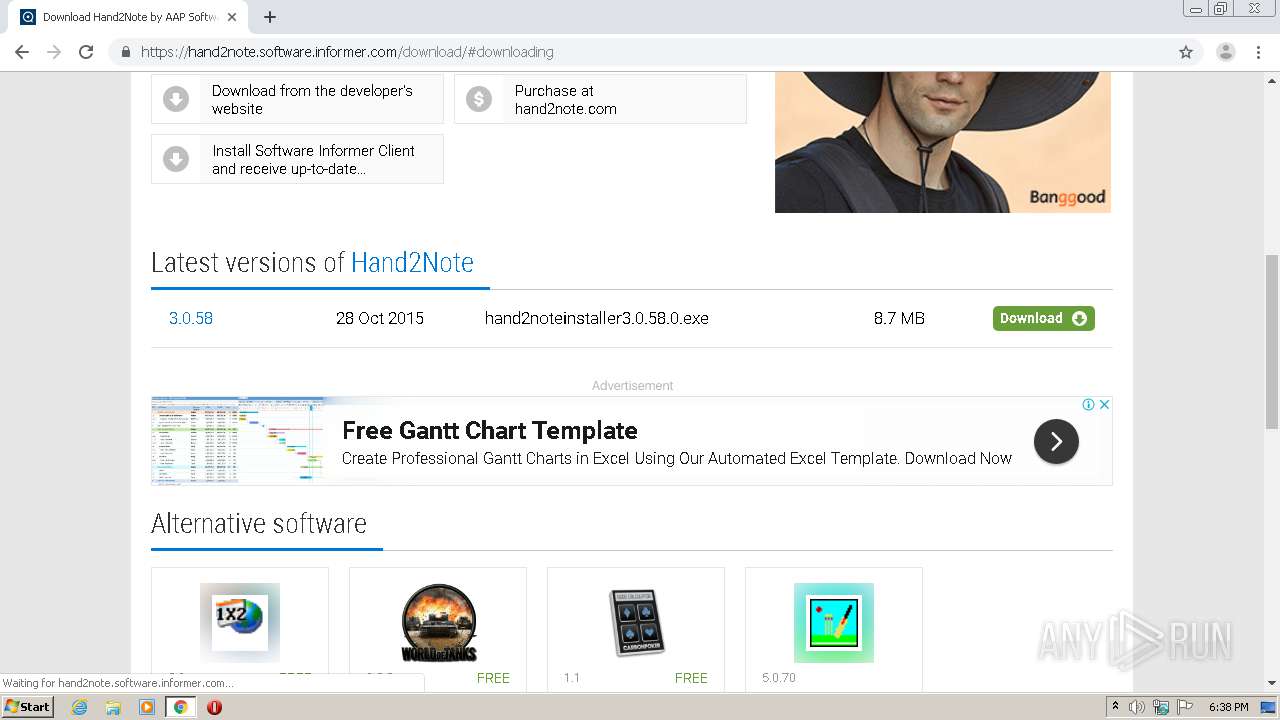Open File Explorer from taskbar

[x=113, y=707]
